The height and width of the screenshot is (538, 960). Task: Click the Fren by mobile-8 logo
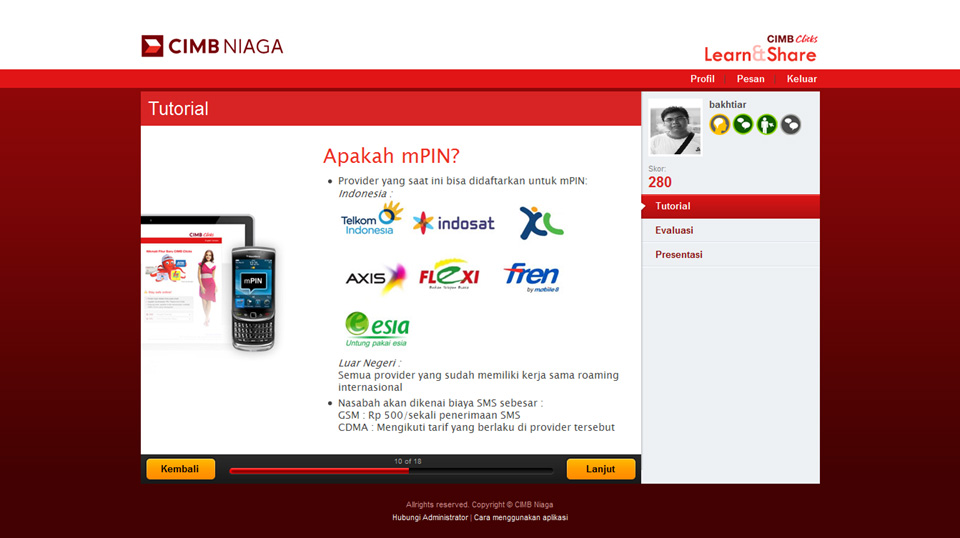pyautogui.click(x=531, y=277)
